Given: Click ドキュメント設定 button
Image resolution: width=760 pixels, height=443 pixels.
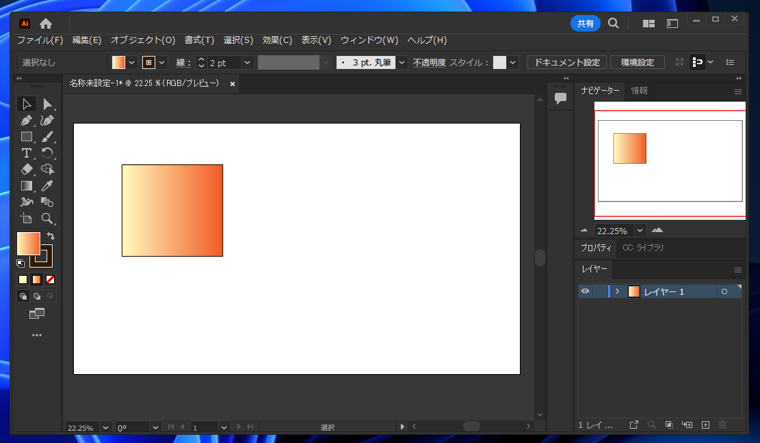Looking at the screenshot, I should 567,63.
